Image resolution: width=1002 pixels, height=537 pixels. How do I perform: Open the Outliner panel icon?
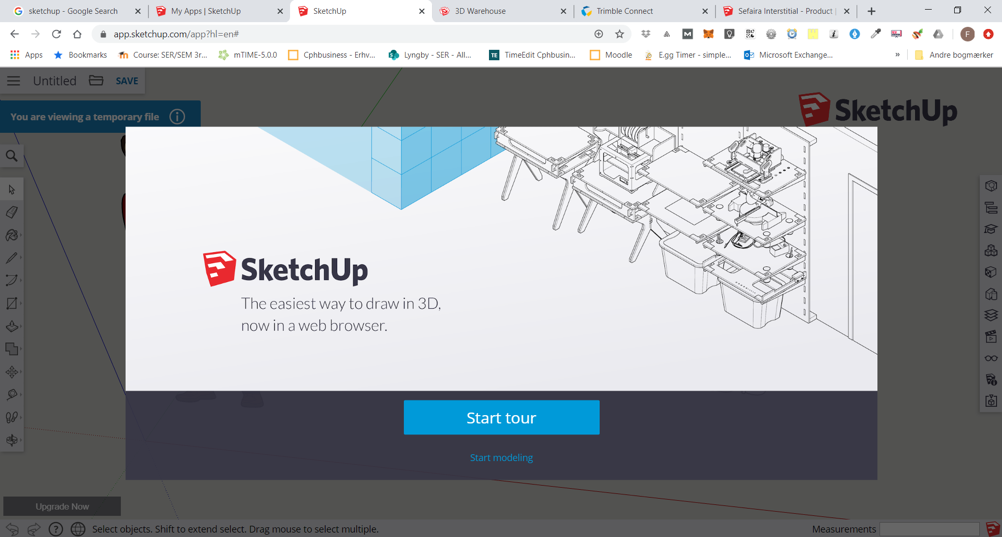click(x=991, y=207)
